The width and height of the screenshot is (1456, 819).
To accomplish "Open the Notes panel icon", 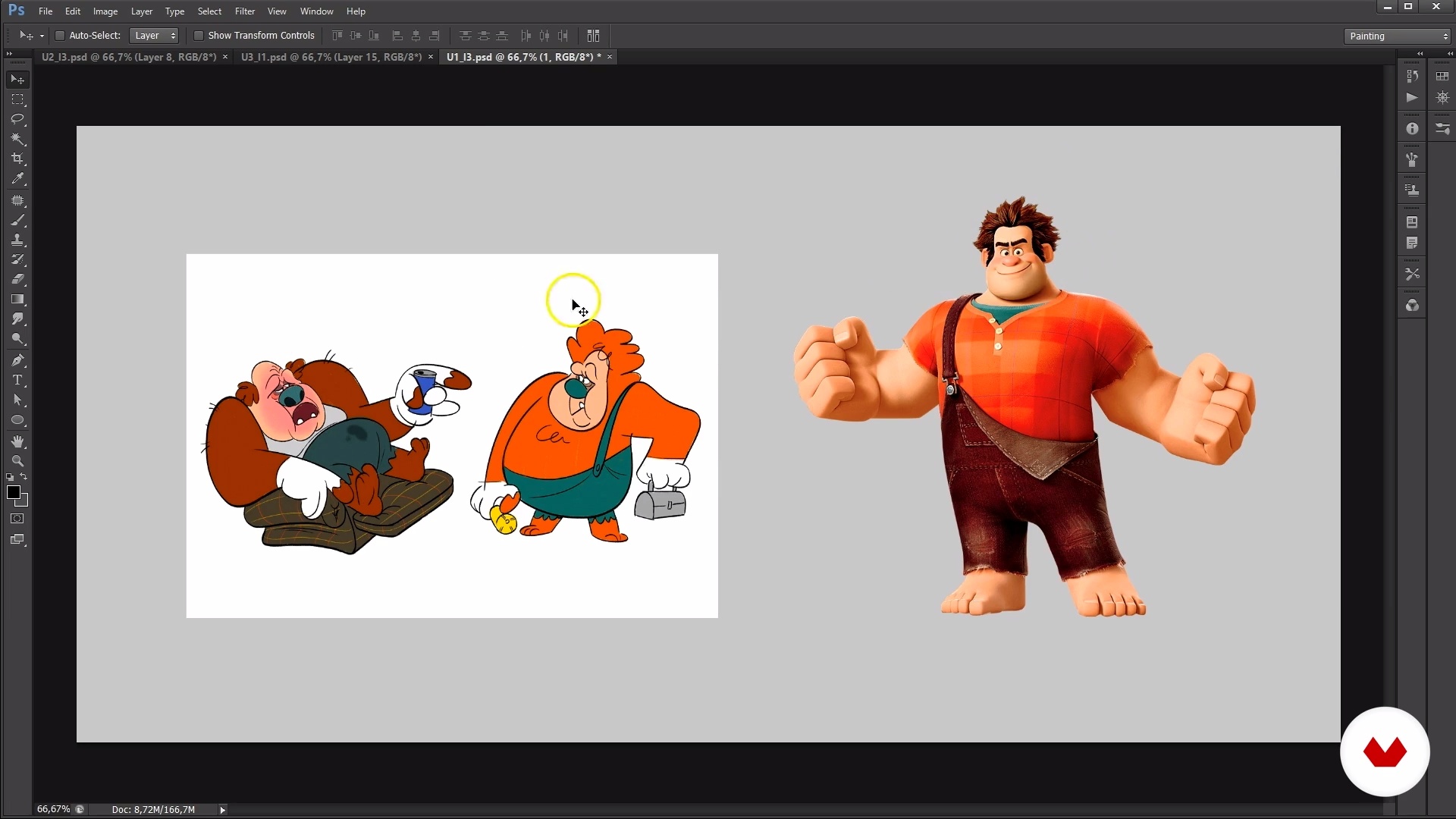I will click(1412, 243).
